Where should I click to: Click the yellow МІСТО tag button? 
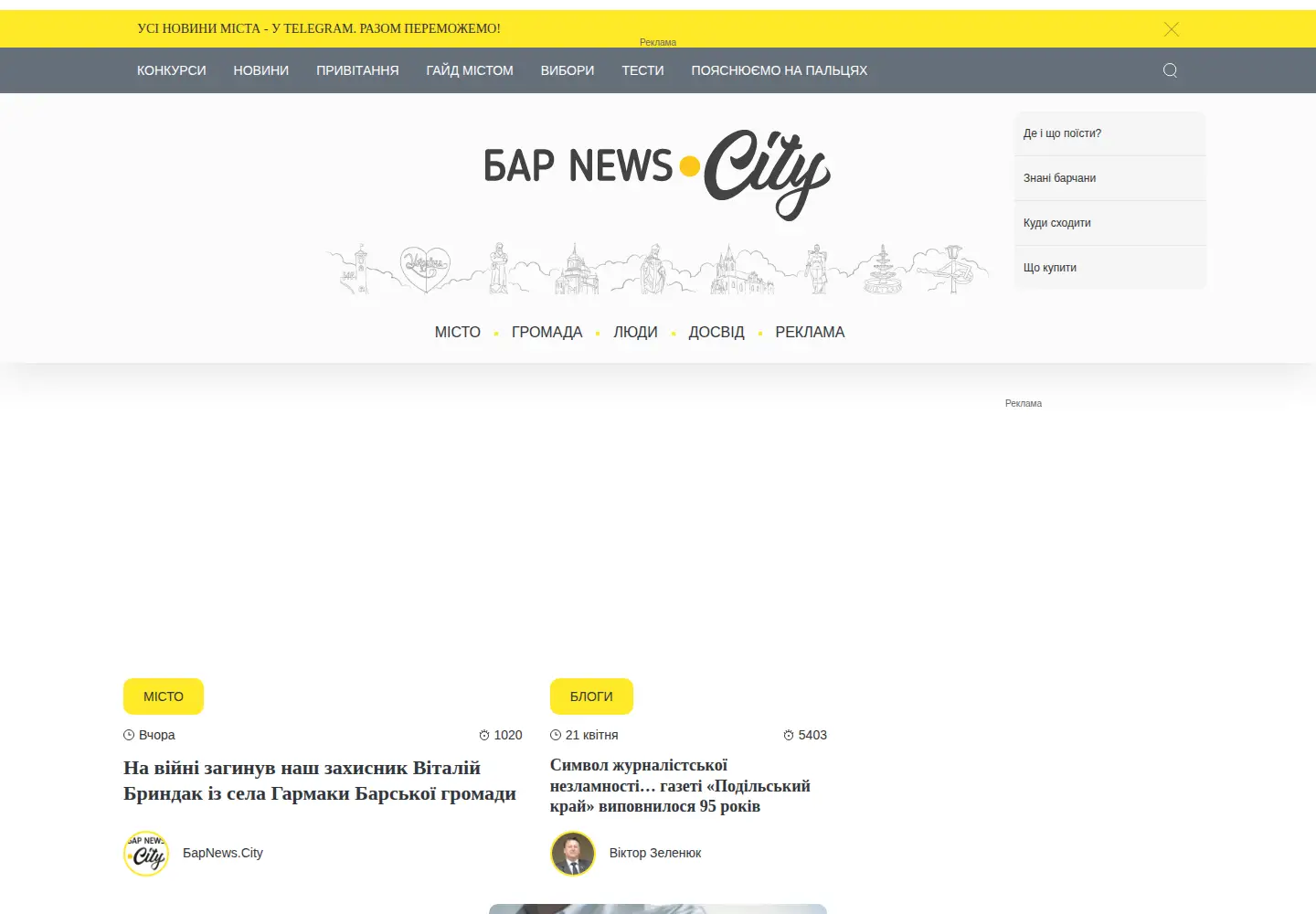click(164, 696)
